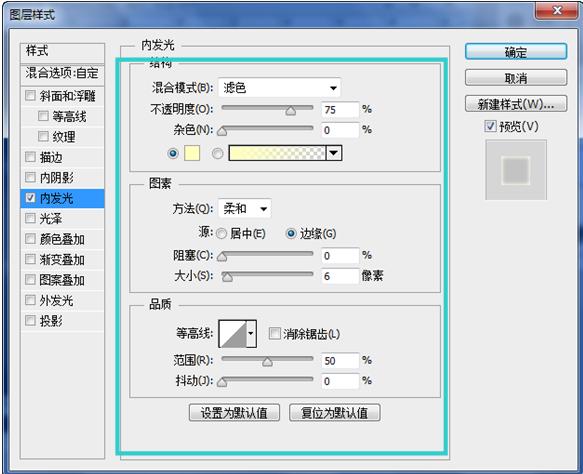Select the 样式 list header
This screenshot has height=474, width=583.
click(x=62, y=52)
